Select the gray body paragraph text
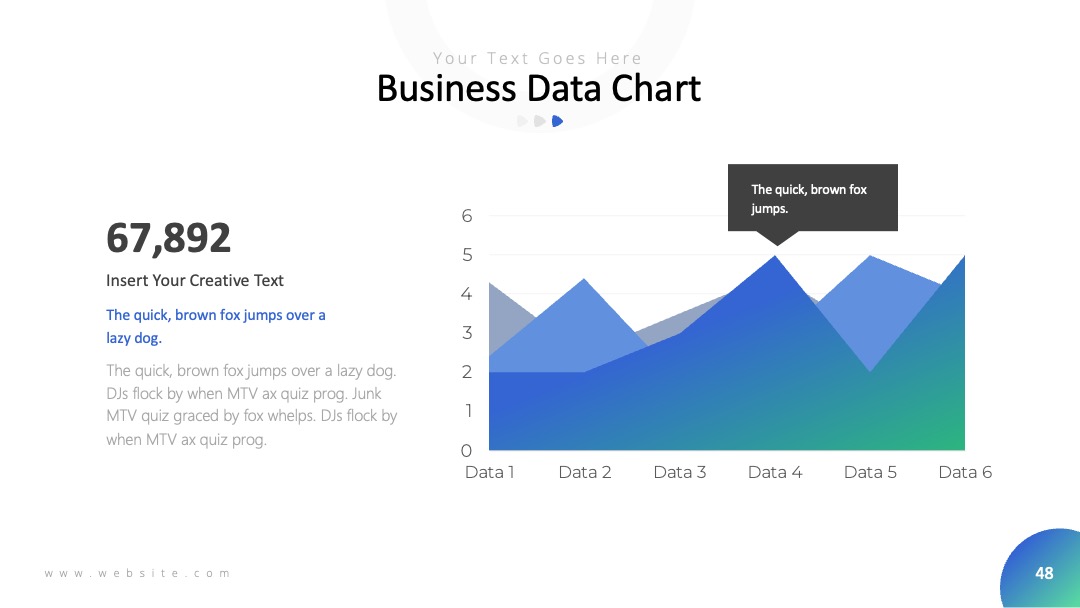The height and width of the screenshot is (608, 1080). tap(251, 405)
